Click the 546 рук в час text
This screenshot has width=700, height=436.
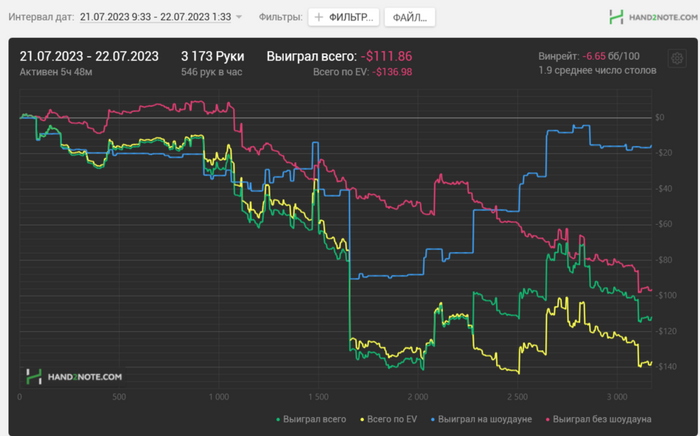coord(212,72)
